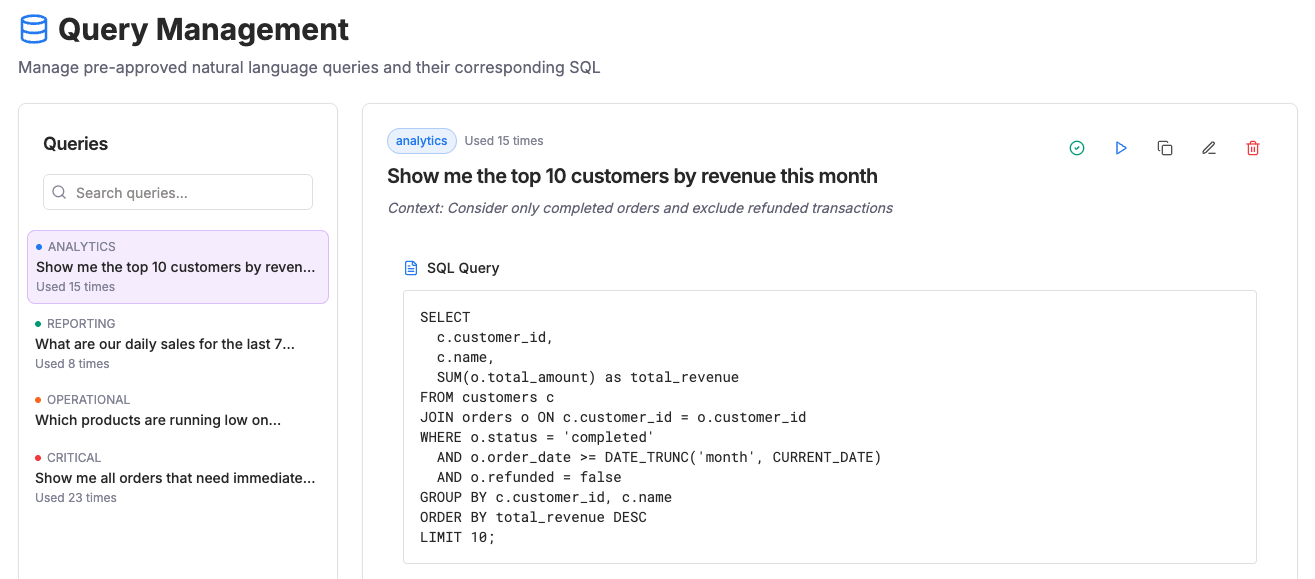The width and height of the screenshot is (1315, 579).
Task: Run the SQL query with the play icon
Action: tap(1121, 147)
